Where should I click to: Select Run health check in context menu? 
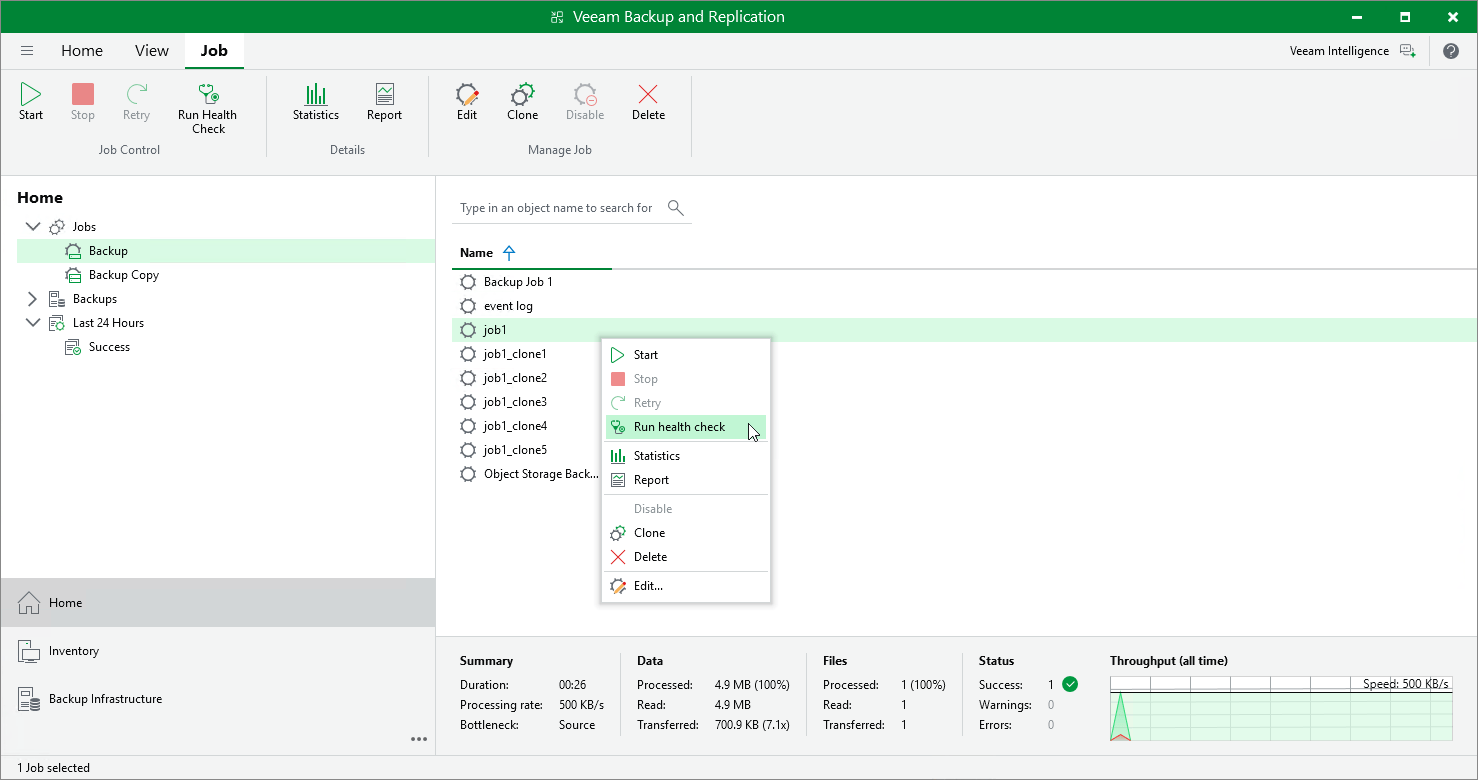pos(678,427)
